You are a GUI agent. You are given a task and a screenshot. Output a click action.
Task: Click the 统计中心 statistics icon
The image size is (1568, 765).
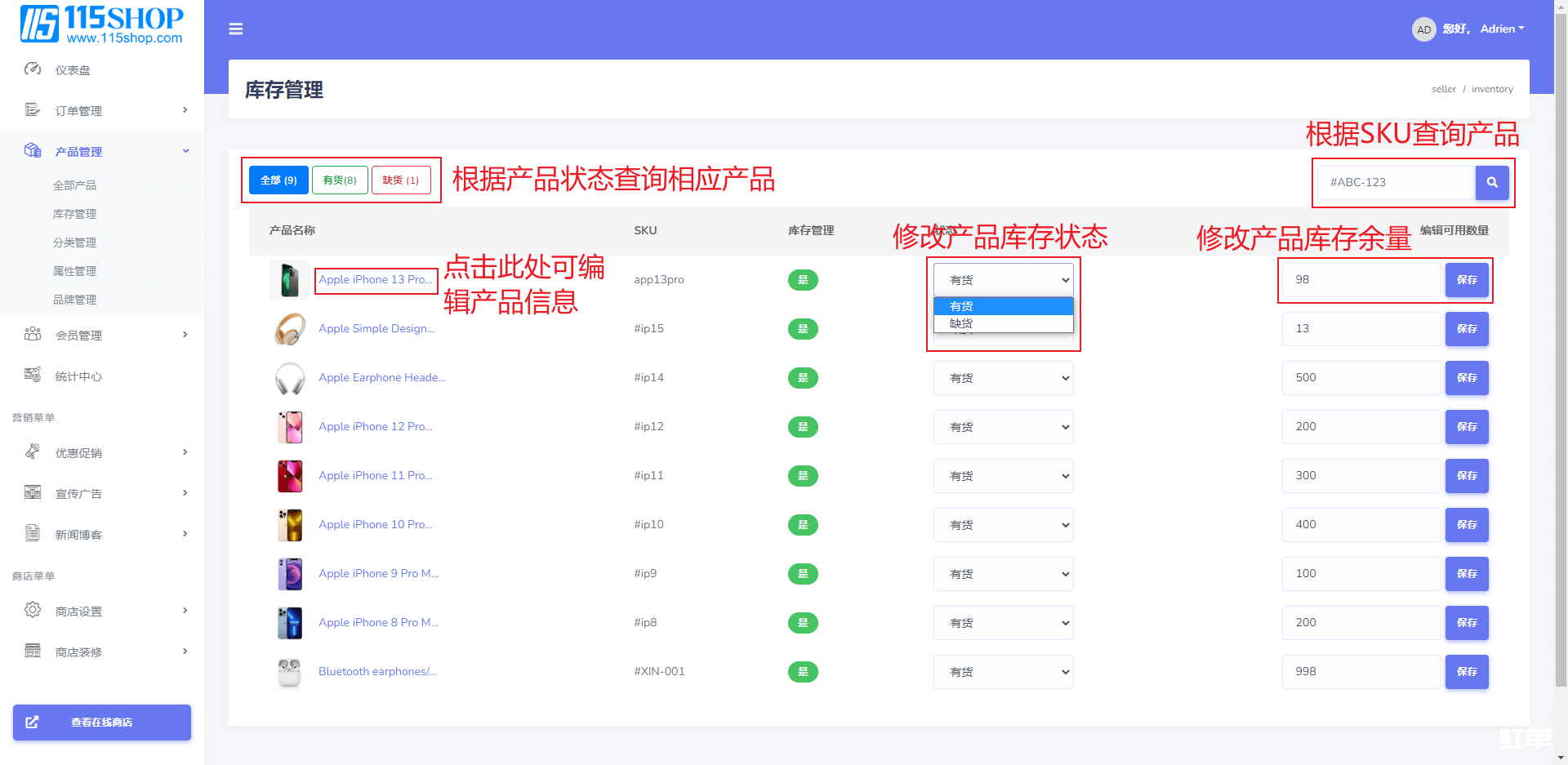click(x=33, y=376)
